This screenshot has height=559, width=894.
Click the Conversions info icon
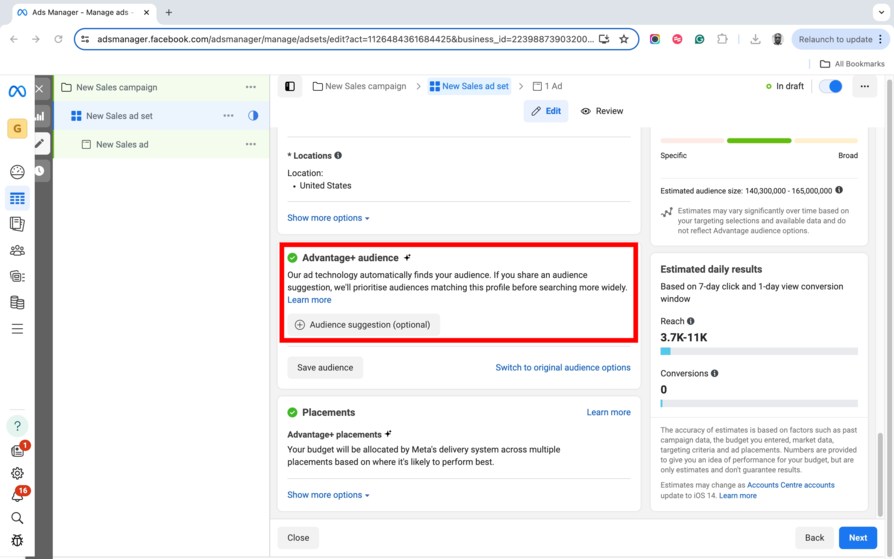click(x=714, y=373)
